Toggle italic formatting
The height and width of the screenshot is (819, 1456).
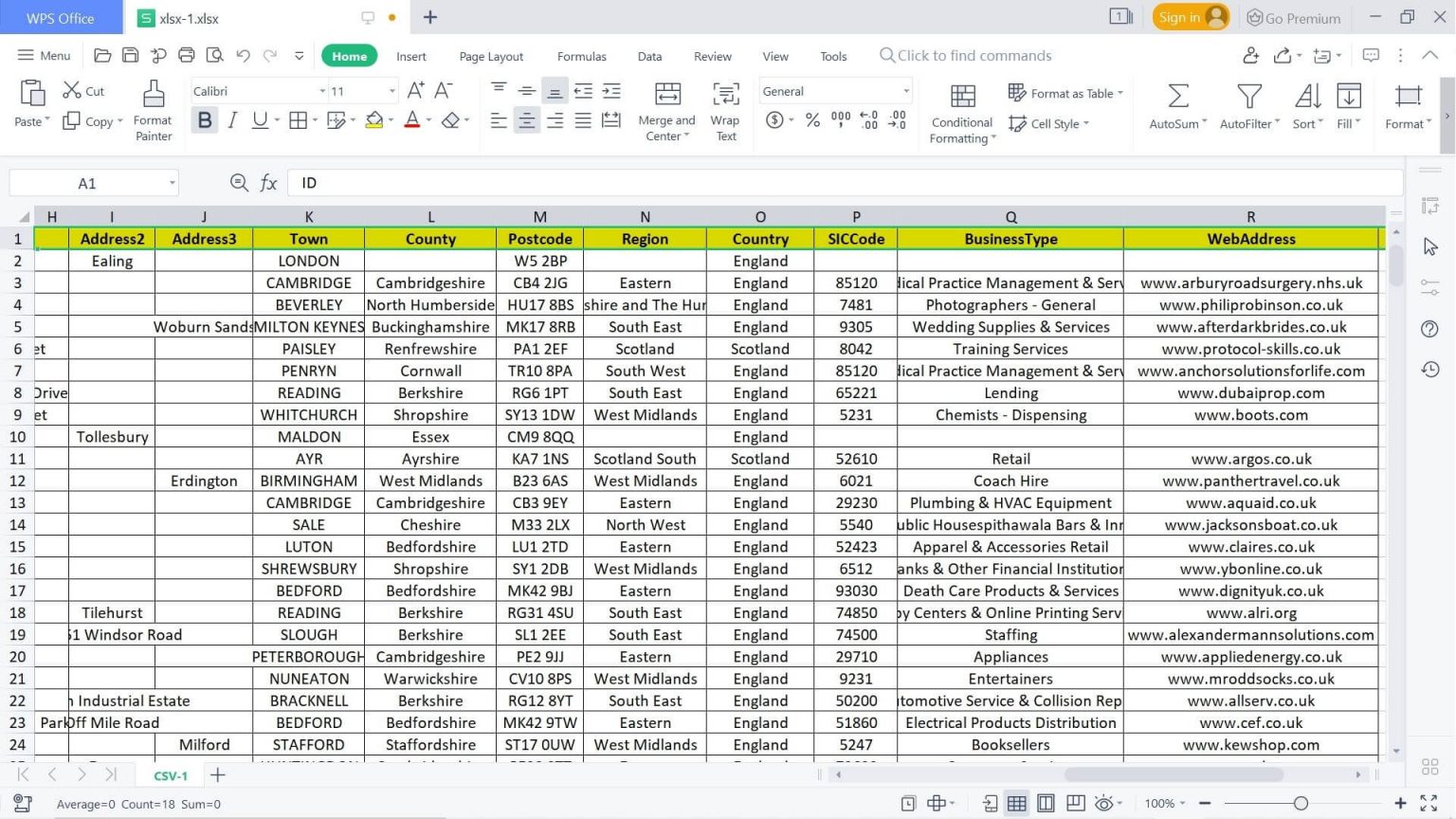coord(232,119)
